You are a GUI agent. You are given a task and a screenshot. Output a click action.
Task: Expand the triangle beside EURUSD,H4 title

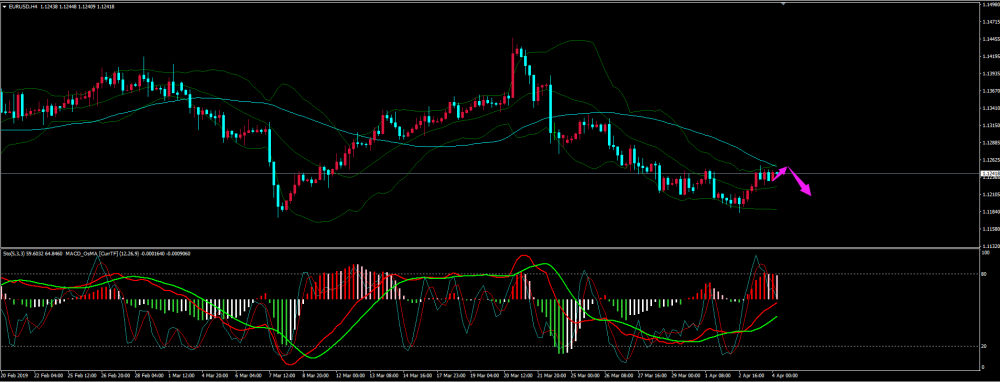click(4, 6)
